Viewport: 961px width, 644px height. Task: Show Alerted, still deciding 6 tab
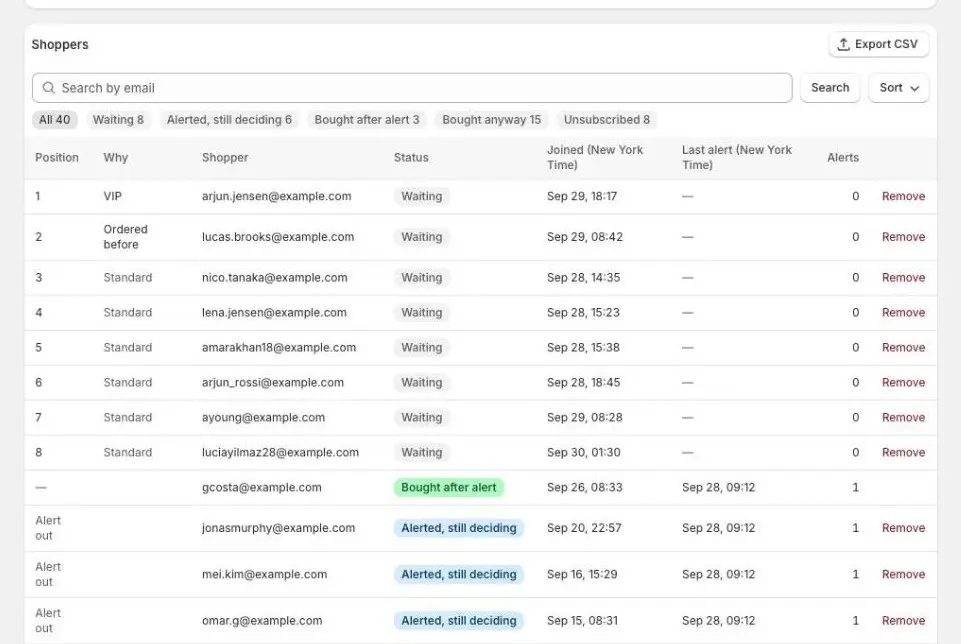tap(229, 119)
